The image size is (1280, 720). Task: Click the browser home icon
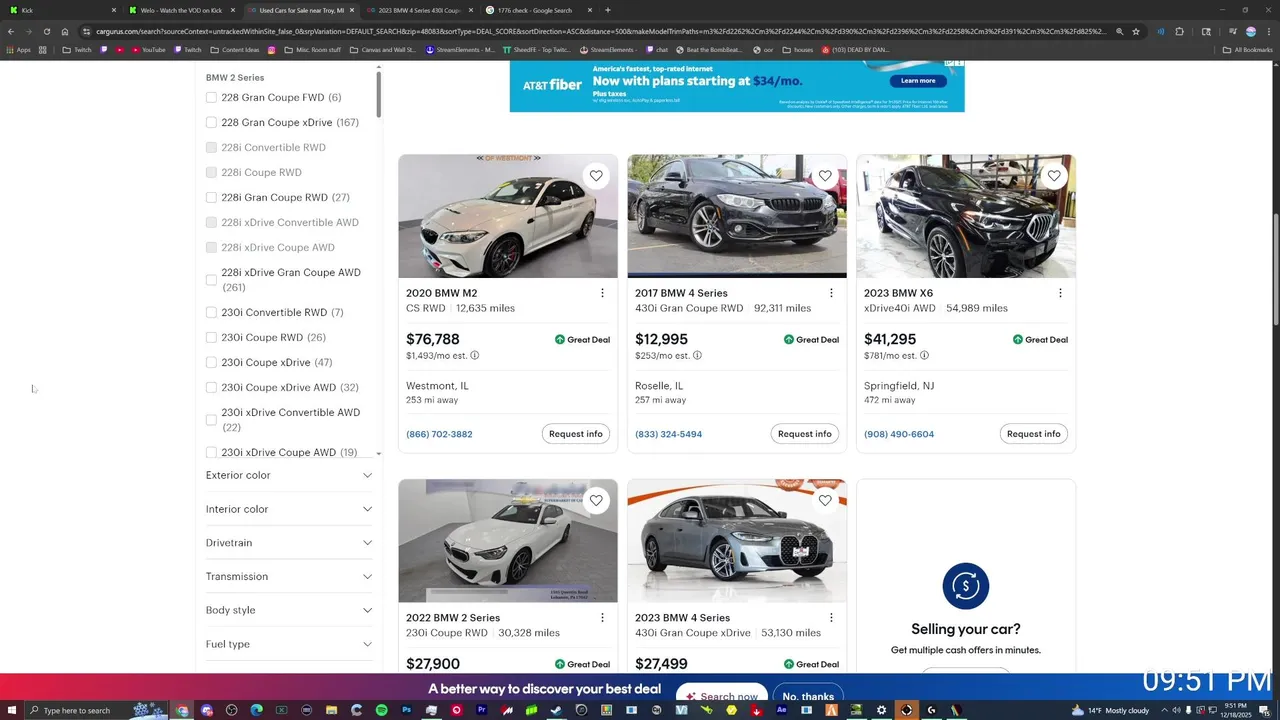coord(65,31)
